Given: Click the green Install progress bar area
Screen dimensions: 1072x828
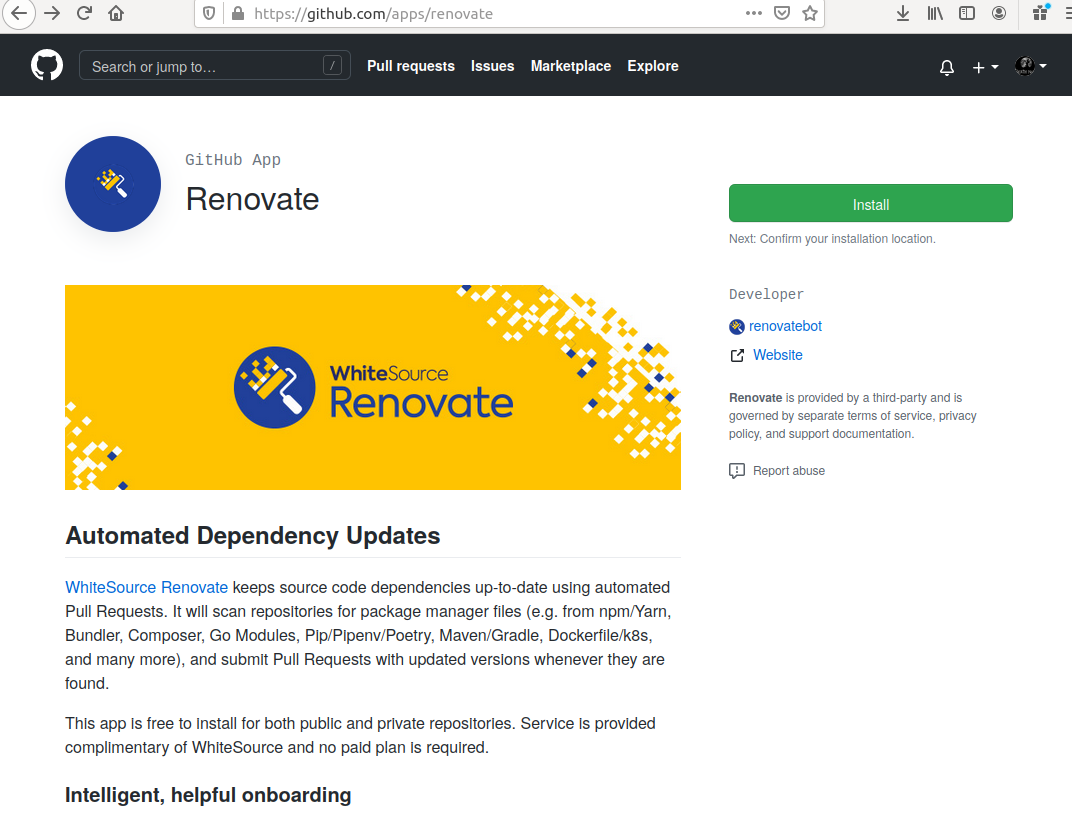Looking at the screenshot, I should tap(870, 203).
